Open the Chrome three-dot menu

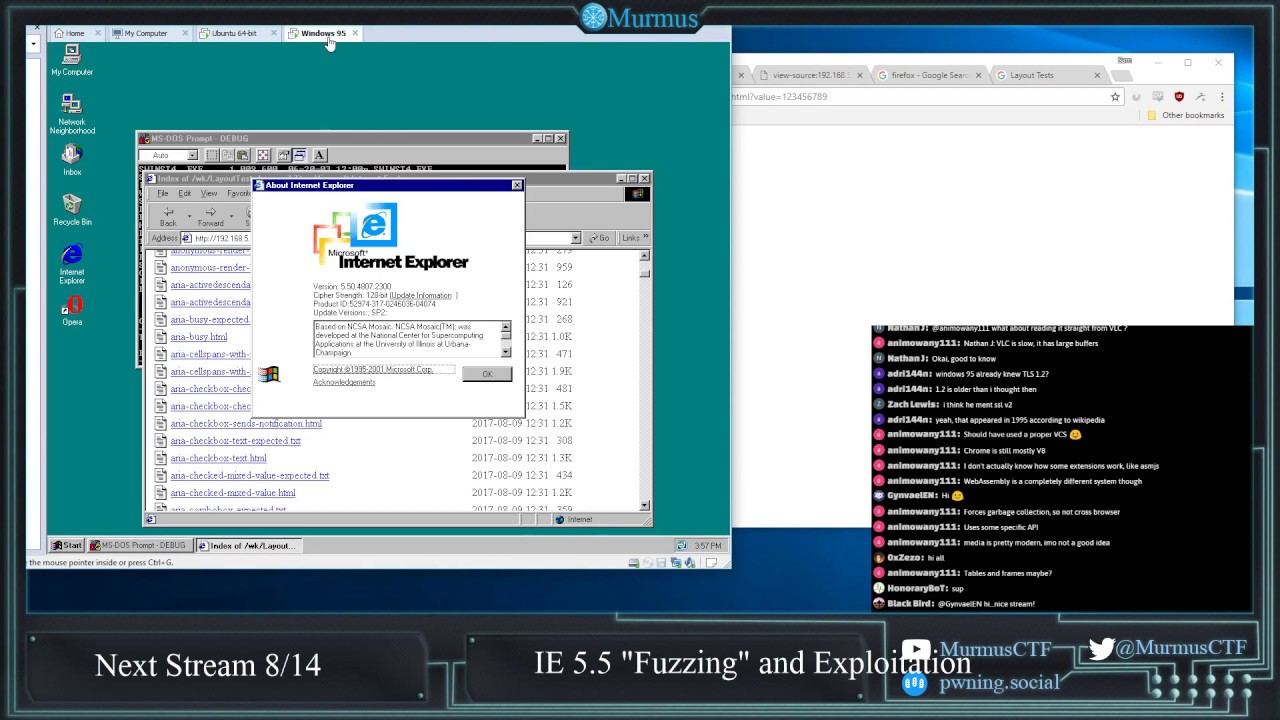(x=1222, y=97)
